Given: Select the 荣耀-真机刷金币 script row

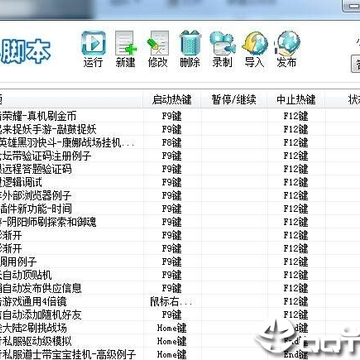Looking at the screenshot, I should (180, 116).
